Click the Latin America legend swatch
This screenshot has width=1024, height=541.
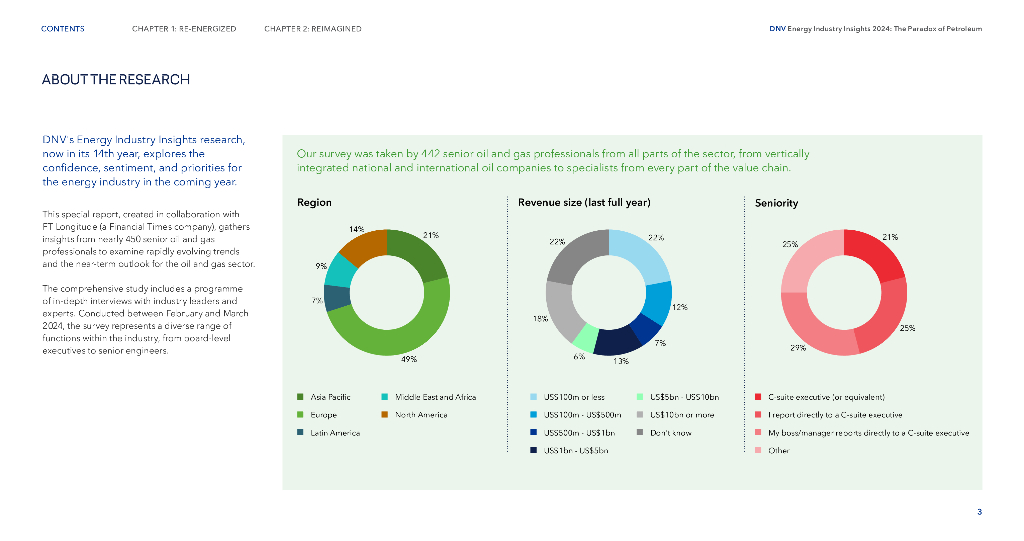click(302, 432)
